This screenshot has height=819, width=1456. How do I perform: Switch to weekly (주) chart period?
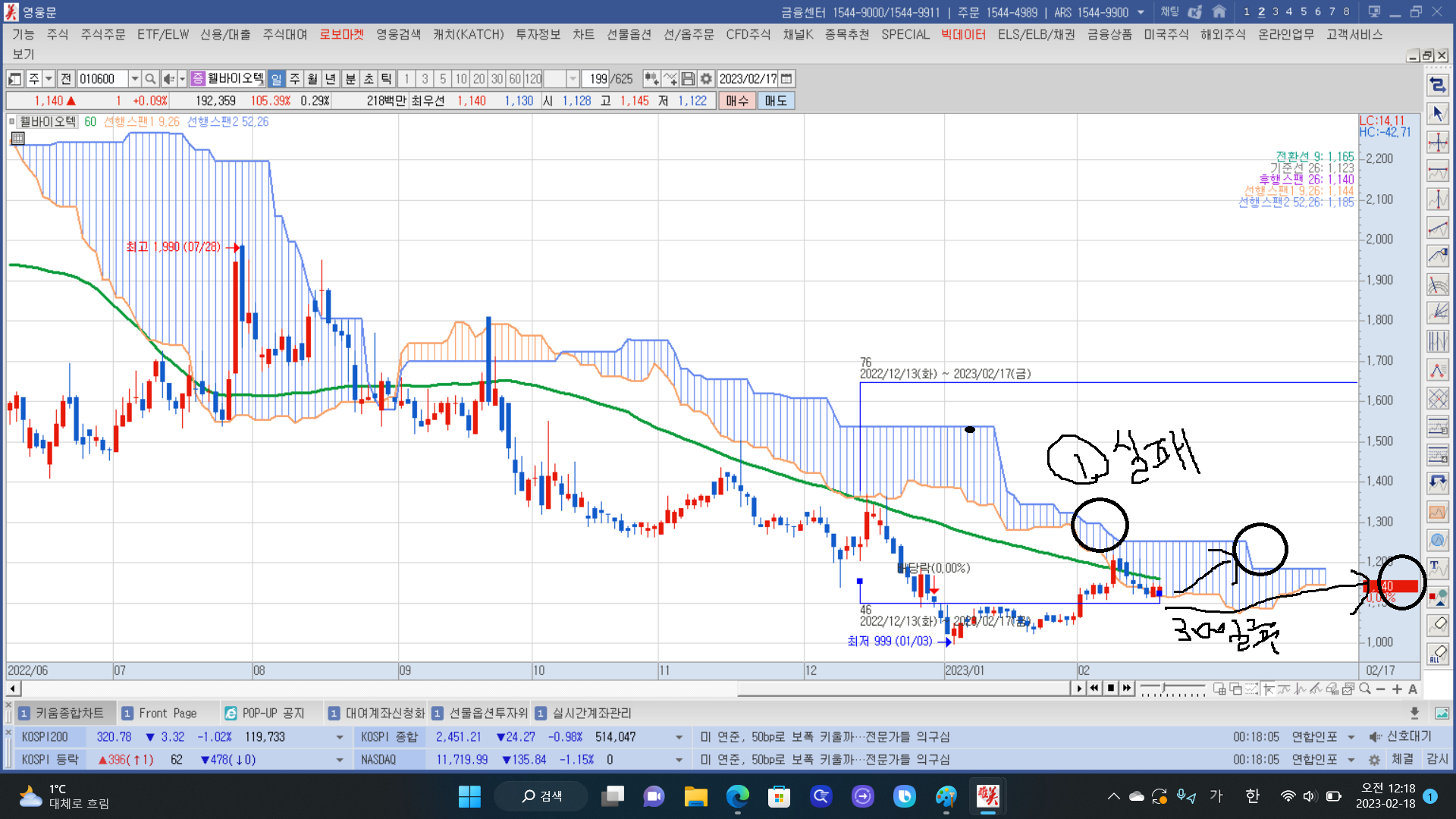point(294,79)
